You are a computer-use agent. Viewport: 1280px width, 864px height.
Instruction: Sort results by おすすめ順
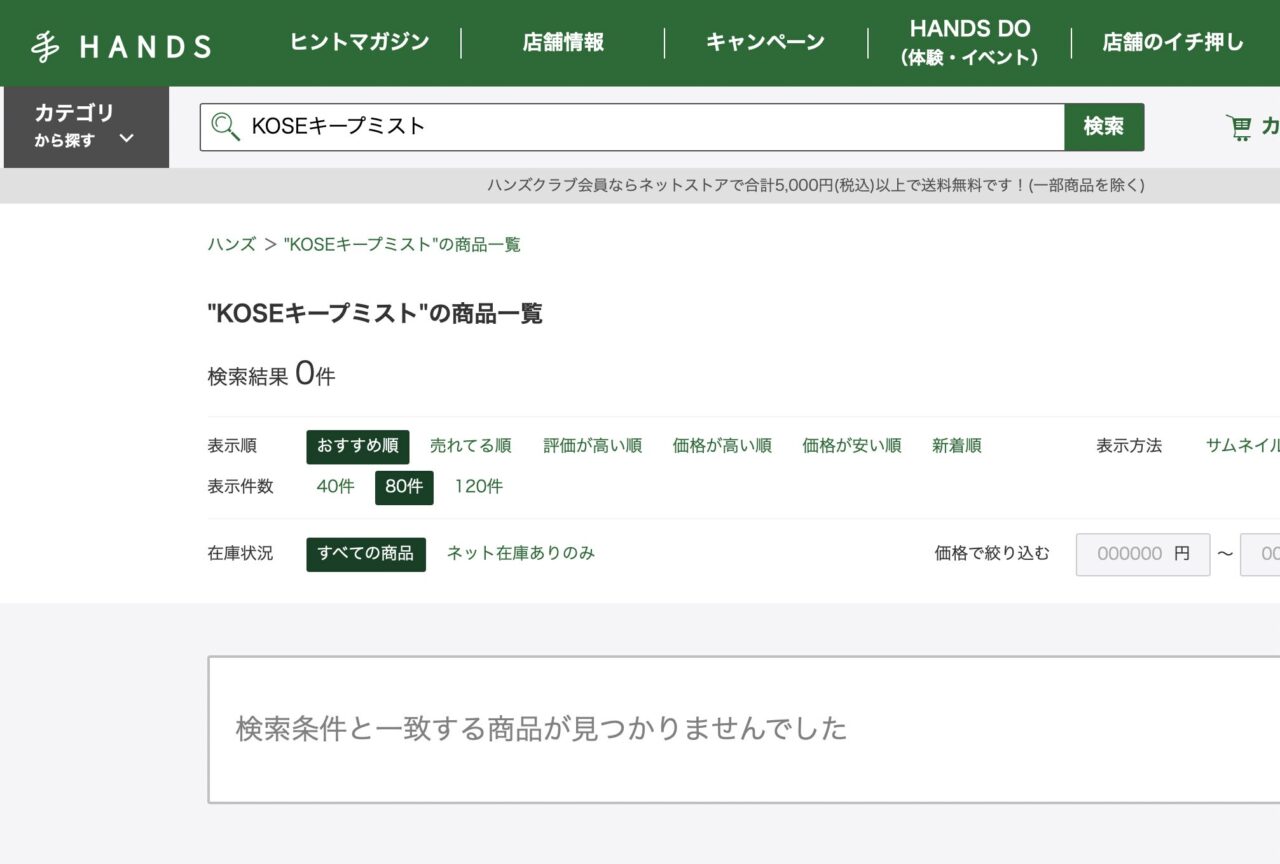[x=358, y=446]
